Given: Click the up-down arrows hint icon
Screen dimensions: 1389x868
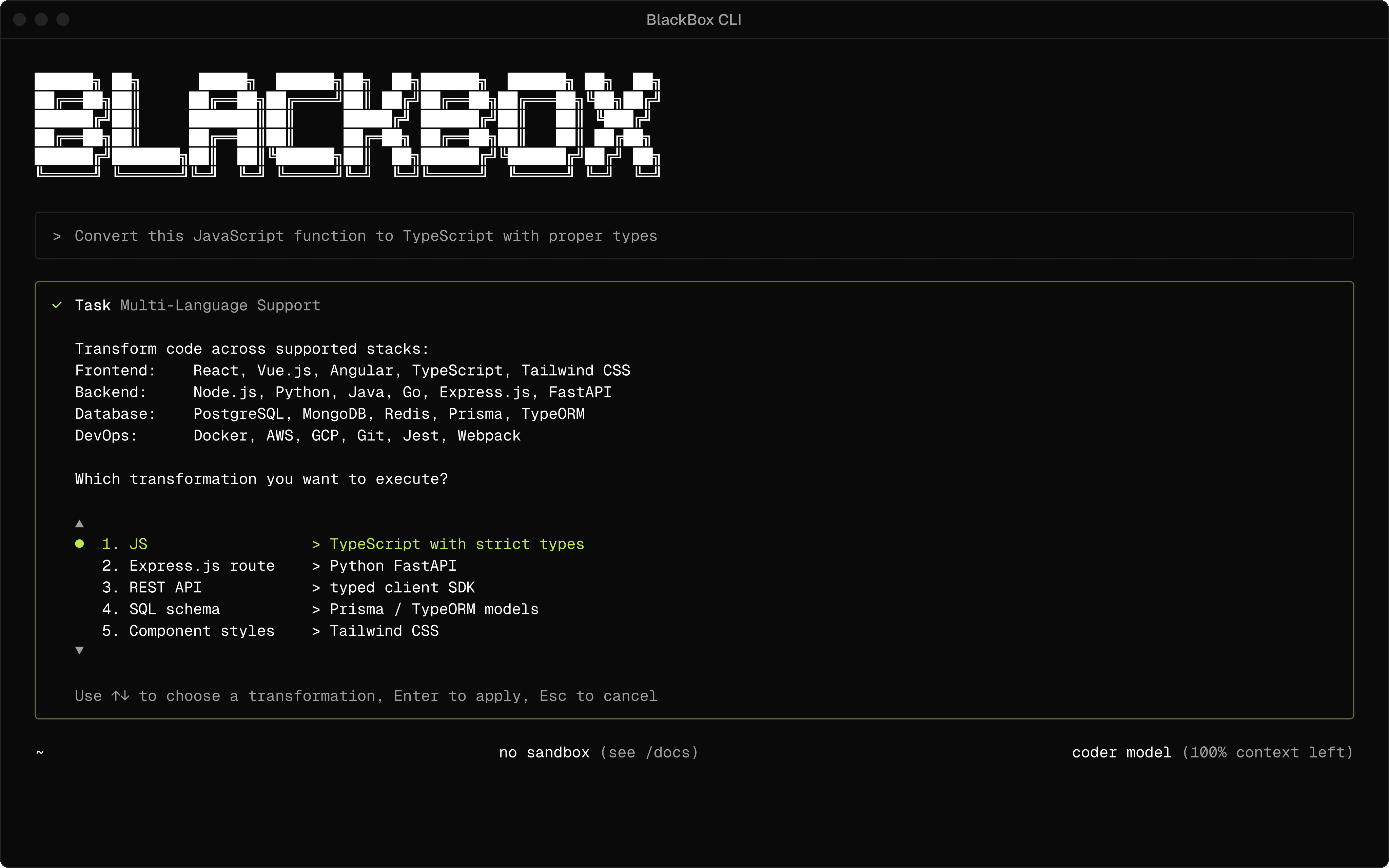Looking at the screenshot, I should pos(120,696).
